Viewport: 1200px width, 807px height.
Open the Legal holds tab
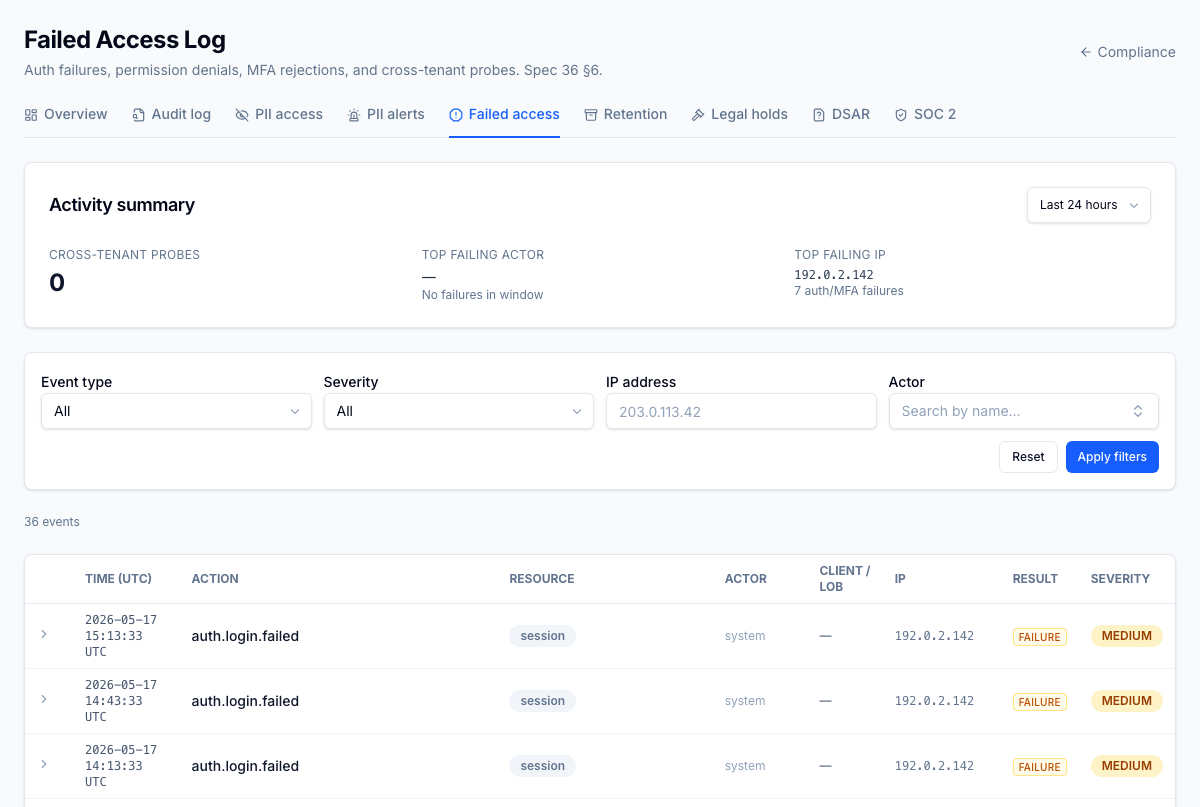coord(740,115)
